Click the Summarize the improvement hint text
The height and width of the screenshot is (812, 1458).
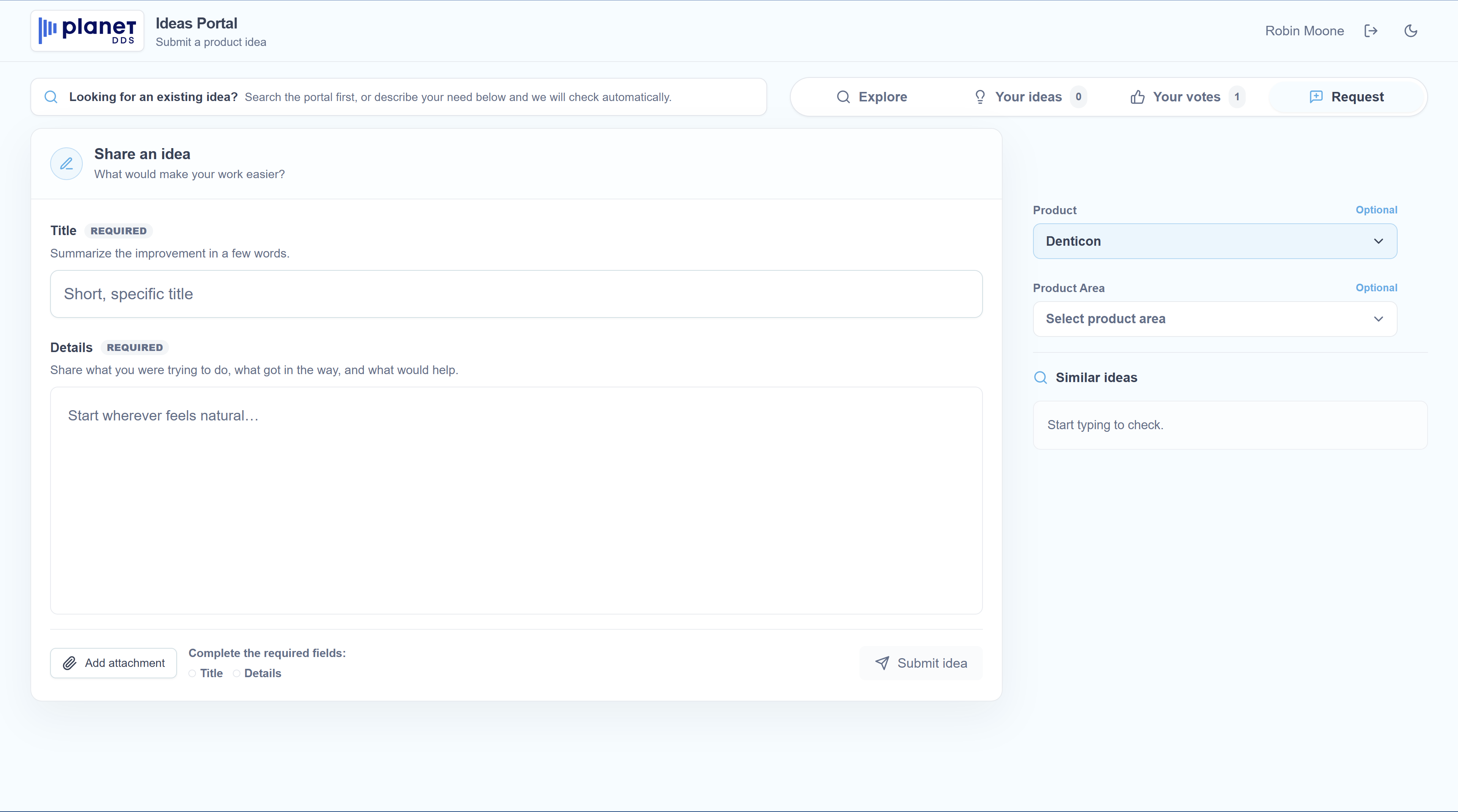point(170,253)
